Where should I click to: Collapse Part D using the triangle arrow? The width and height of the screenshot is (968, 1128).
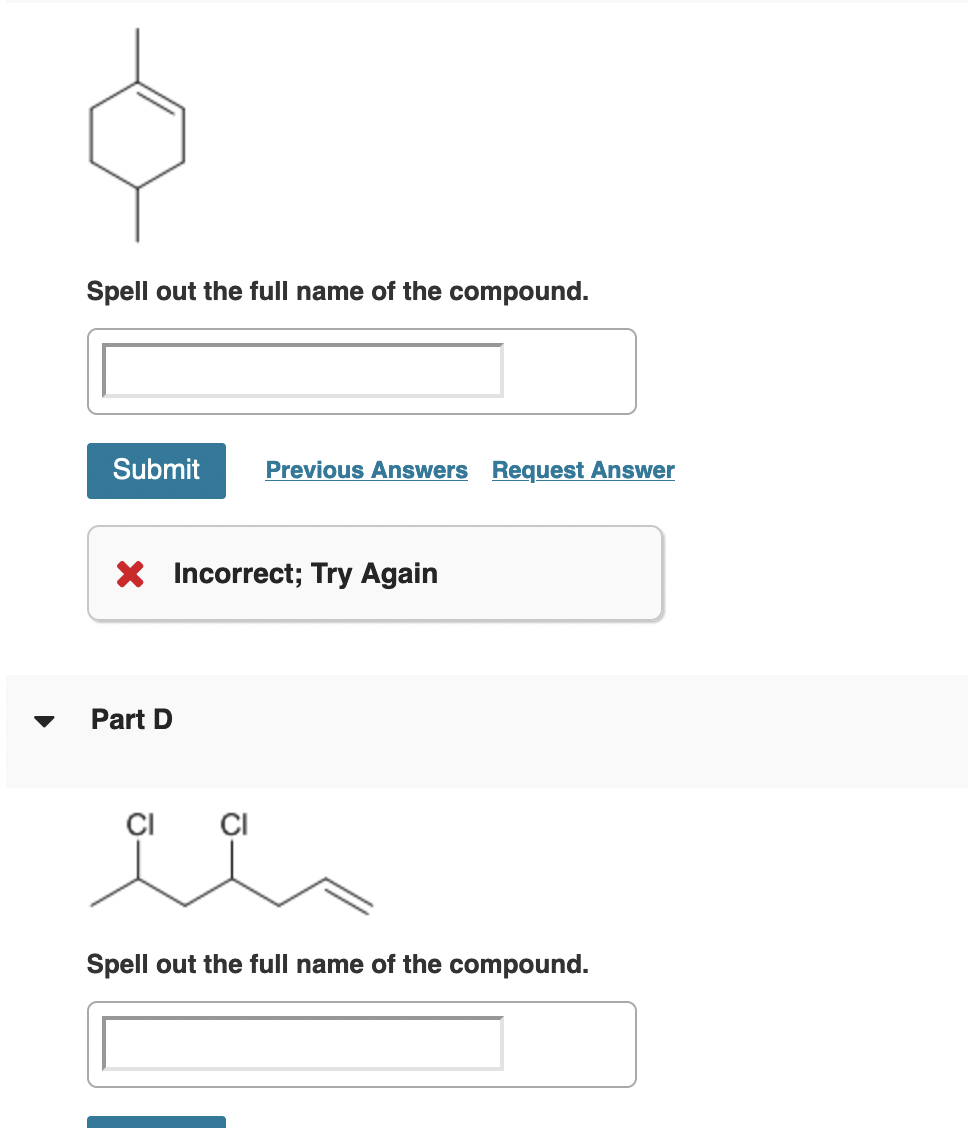click(43, 720)
